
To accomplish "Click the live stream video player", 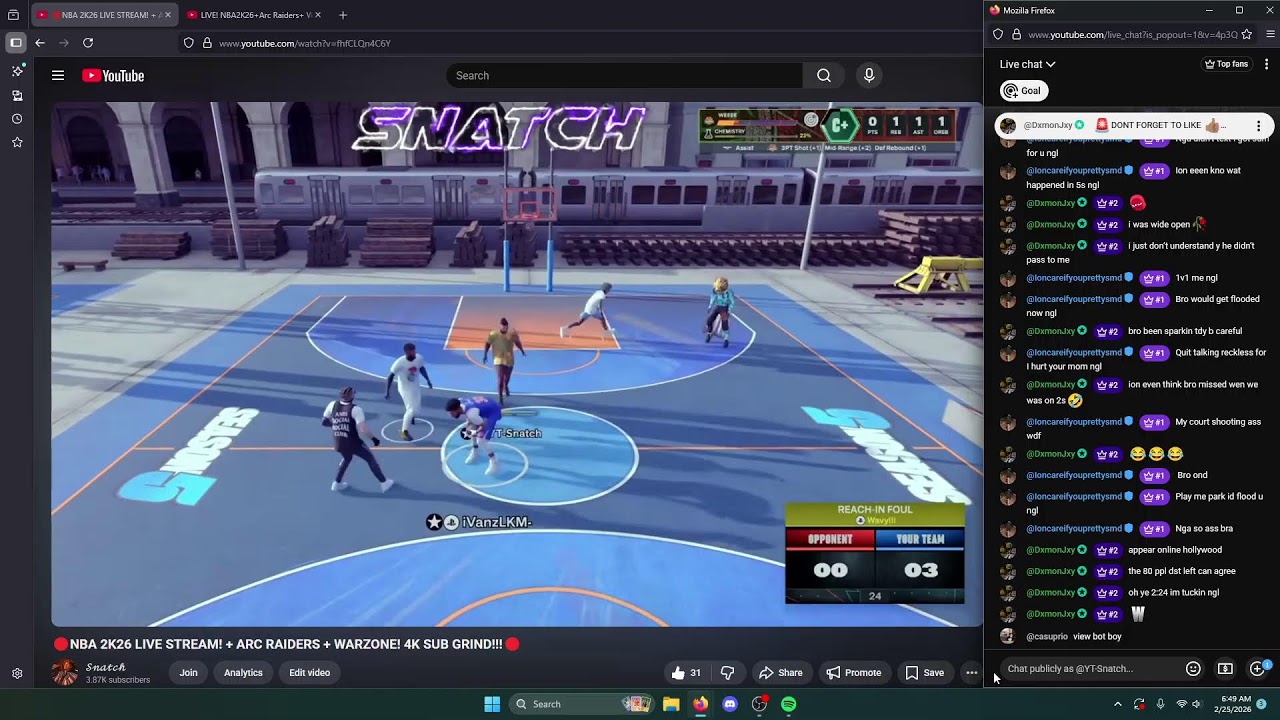I will (x=517, y=364).
